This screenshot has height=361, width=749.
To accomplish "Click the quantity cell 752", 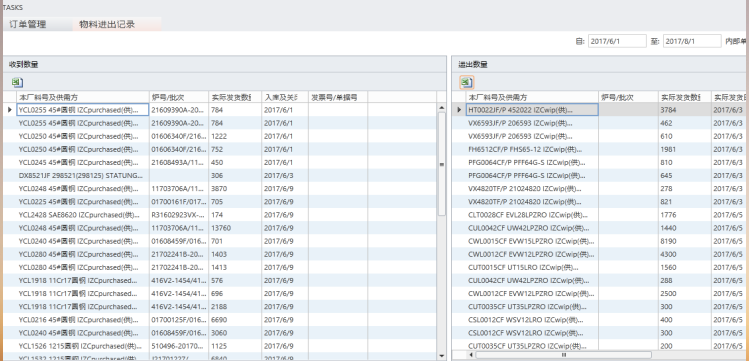I will pos(235,149).
